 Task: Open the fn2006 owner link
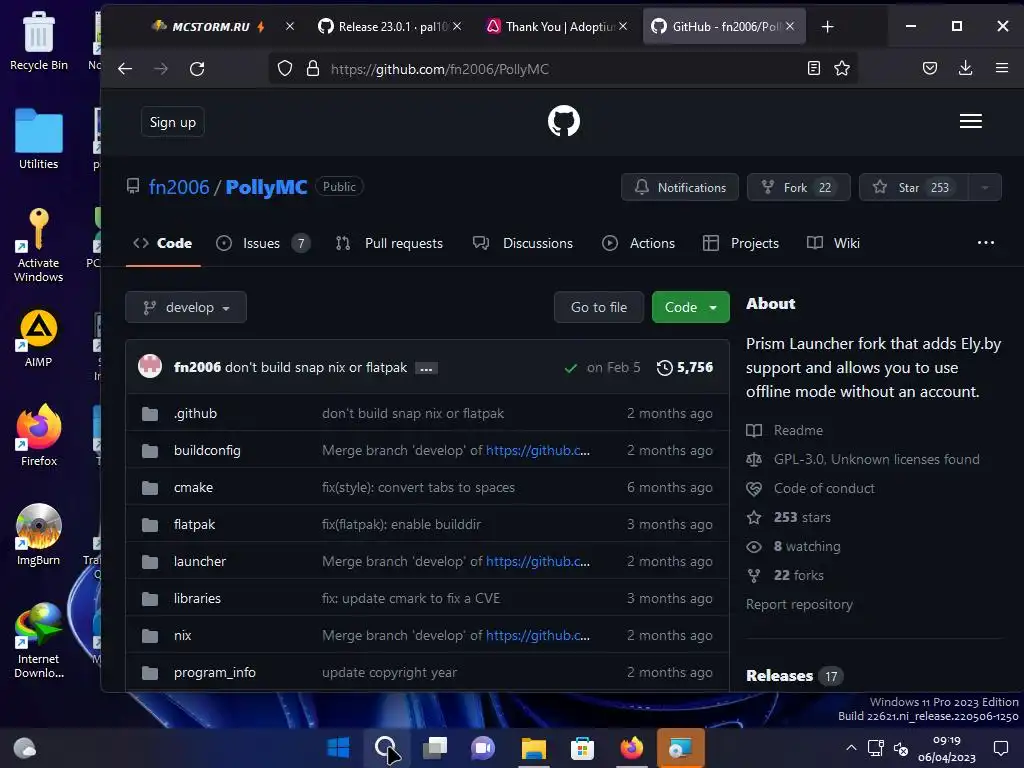[179, 187]
